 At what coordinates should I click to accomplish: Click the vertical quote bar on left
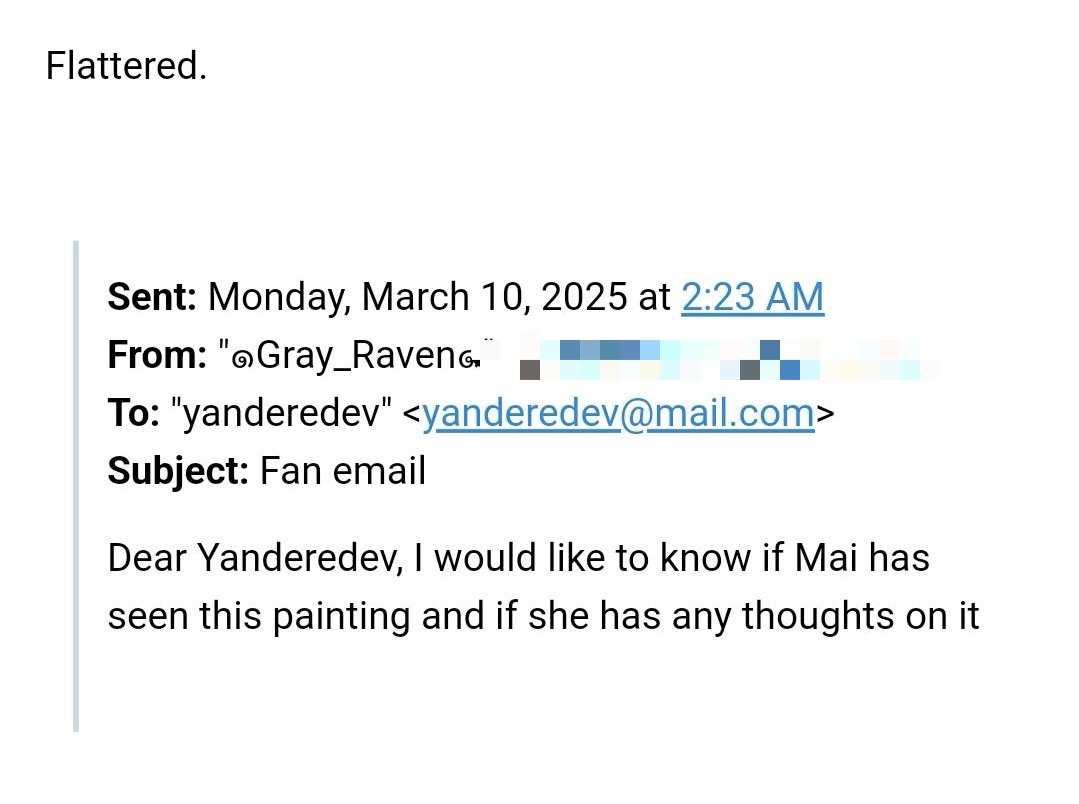pos(76,487)
